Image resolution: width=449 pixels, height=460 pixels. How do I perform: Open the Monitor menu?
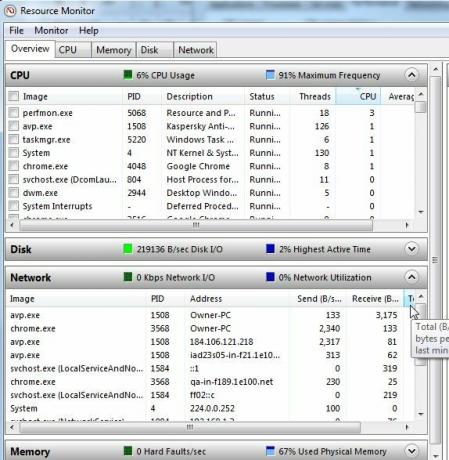(51, 31)
